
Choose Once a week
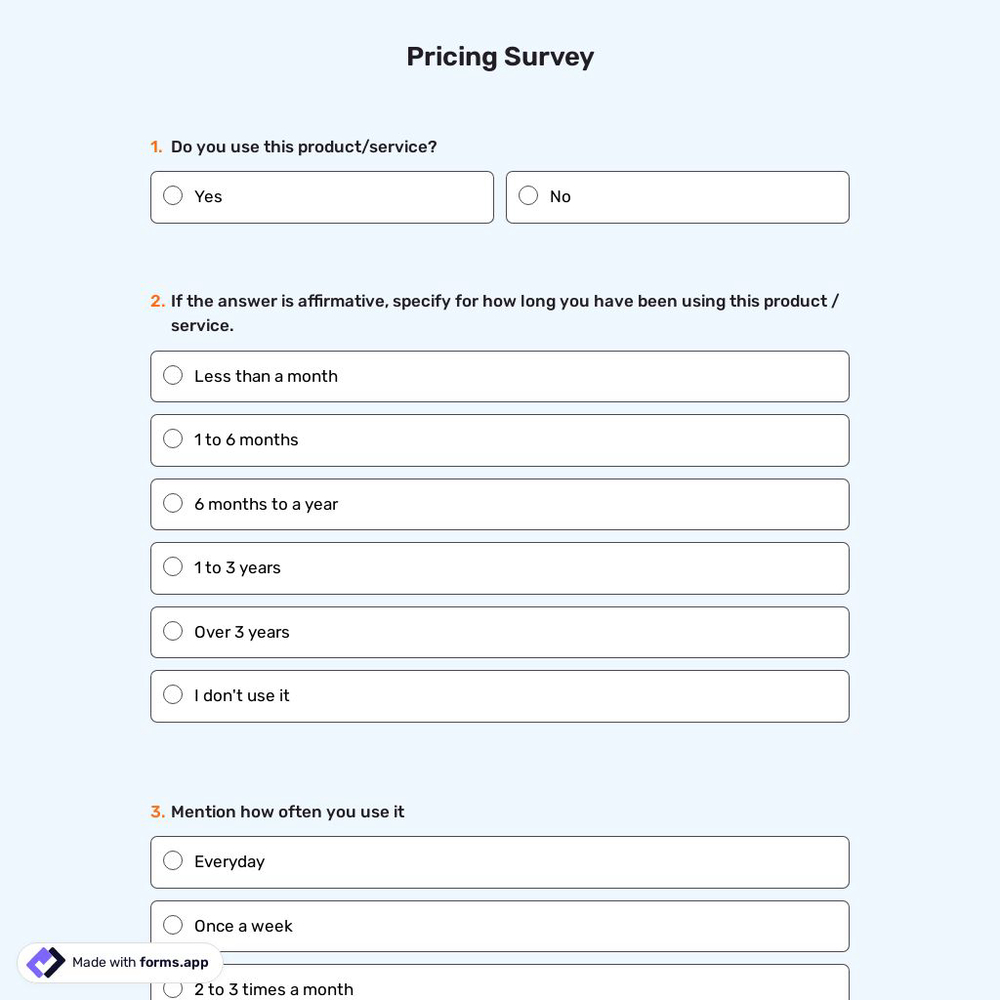click(172, 924)
